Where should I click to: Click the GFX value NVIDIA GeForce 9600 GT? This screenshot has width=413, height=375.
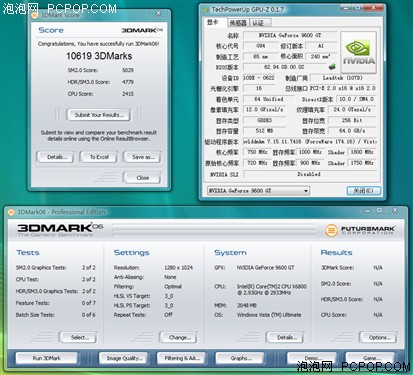pos(265,268)
